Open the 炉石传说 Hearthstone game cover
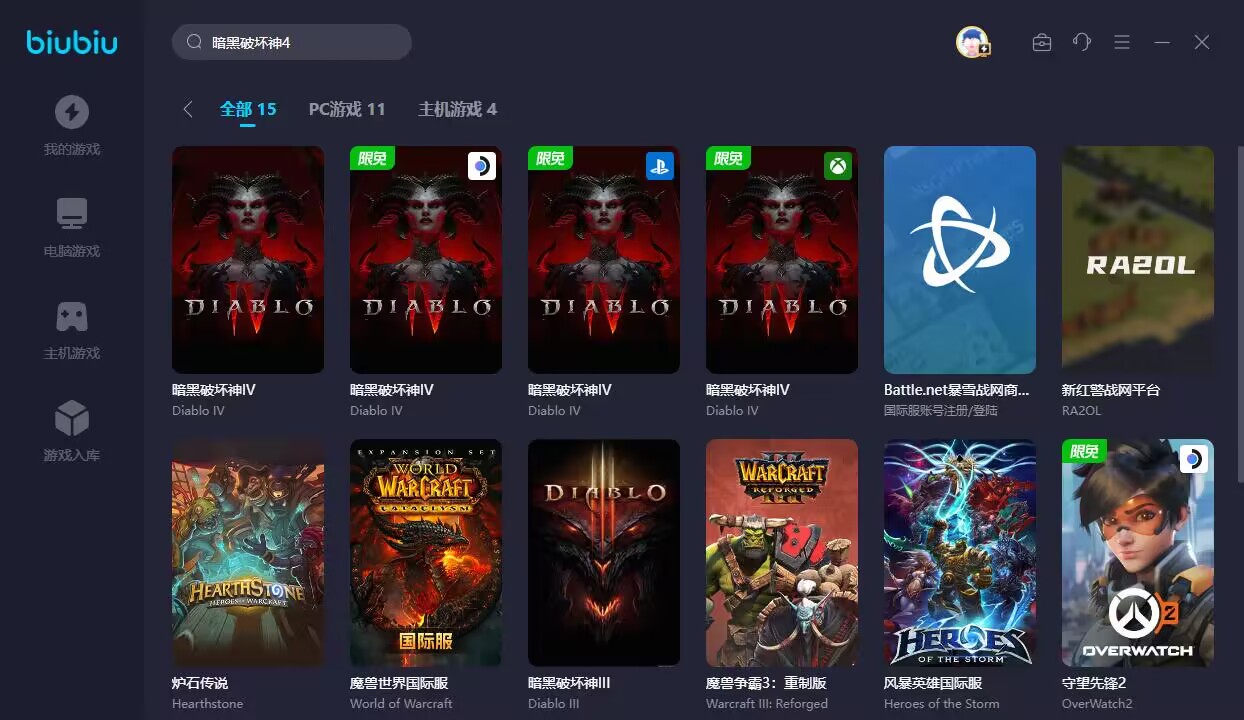The width and height of the screenshot is (1244, 720). pyautogui.click(x=248, y=553)
